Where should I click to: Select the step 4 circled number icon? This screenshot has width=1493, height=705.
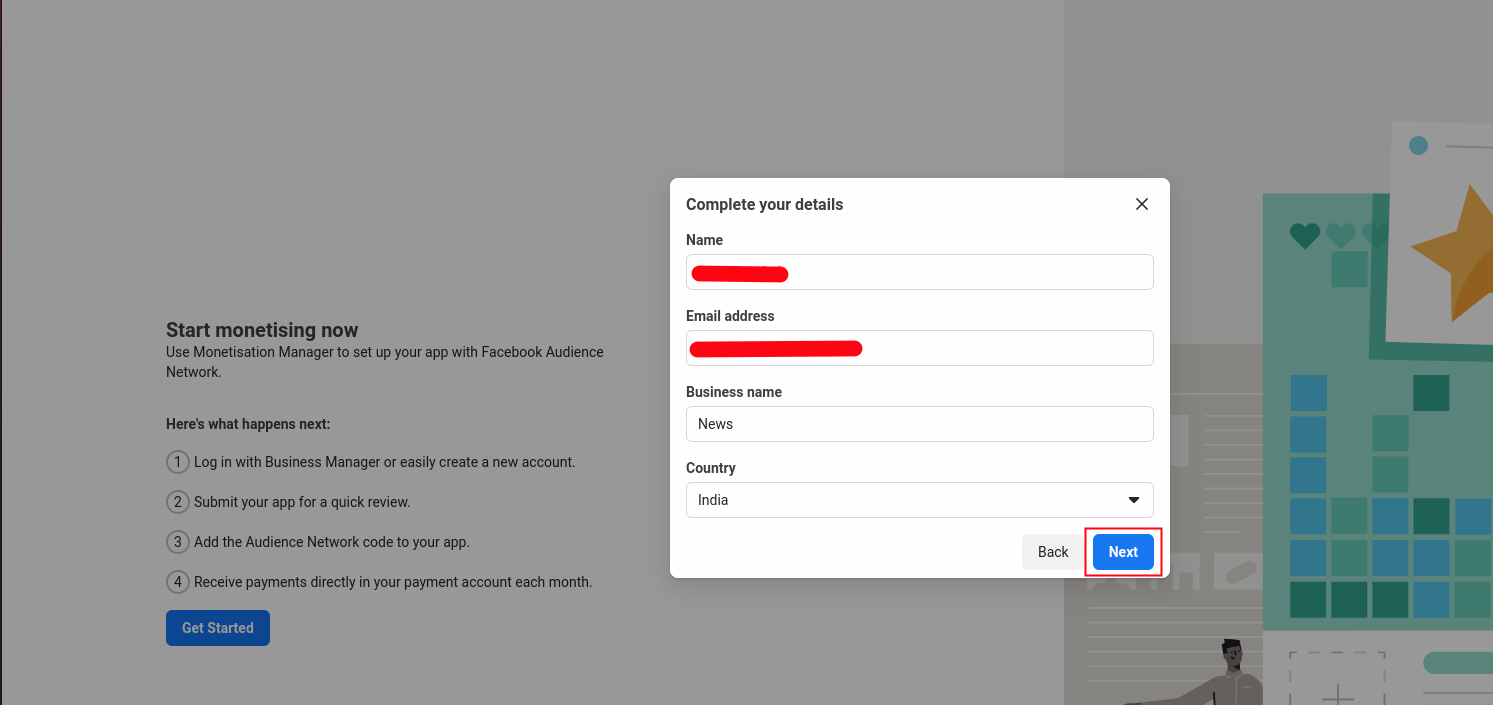pos(177,582)
